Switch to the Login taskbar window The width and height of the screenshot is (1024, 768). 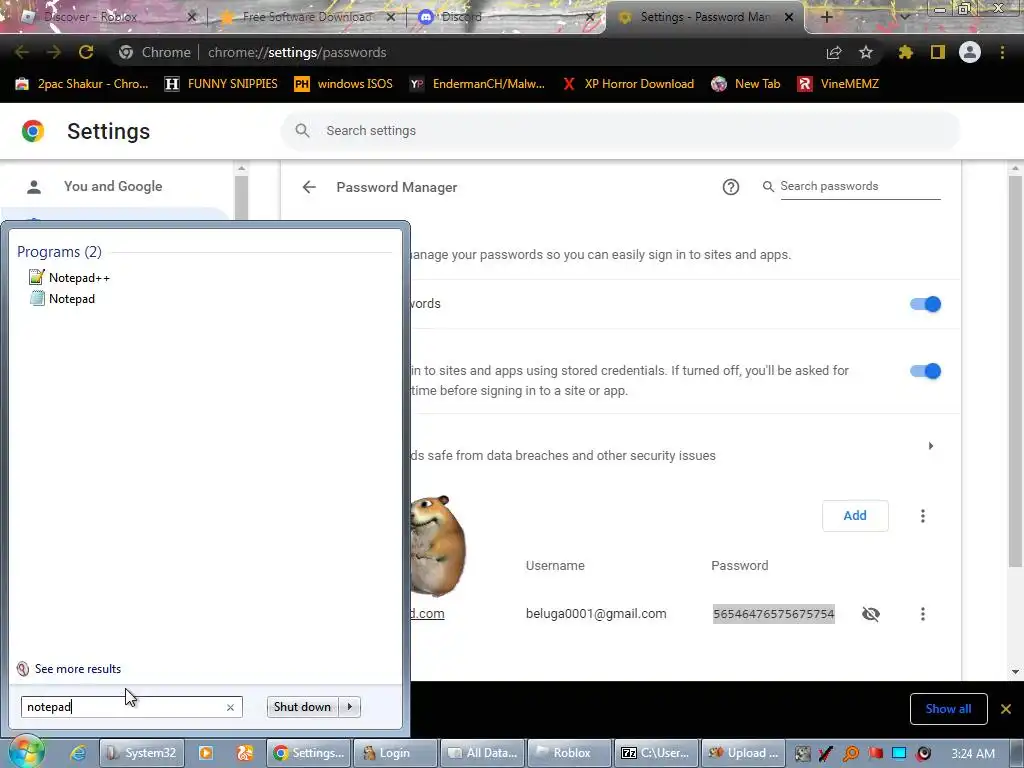pos(395,753)
